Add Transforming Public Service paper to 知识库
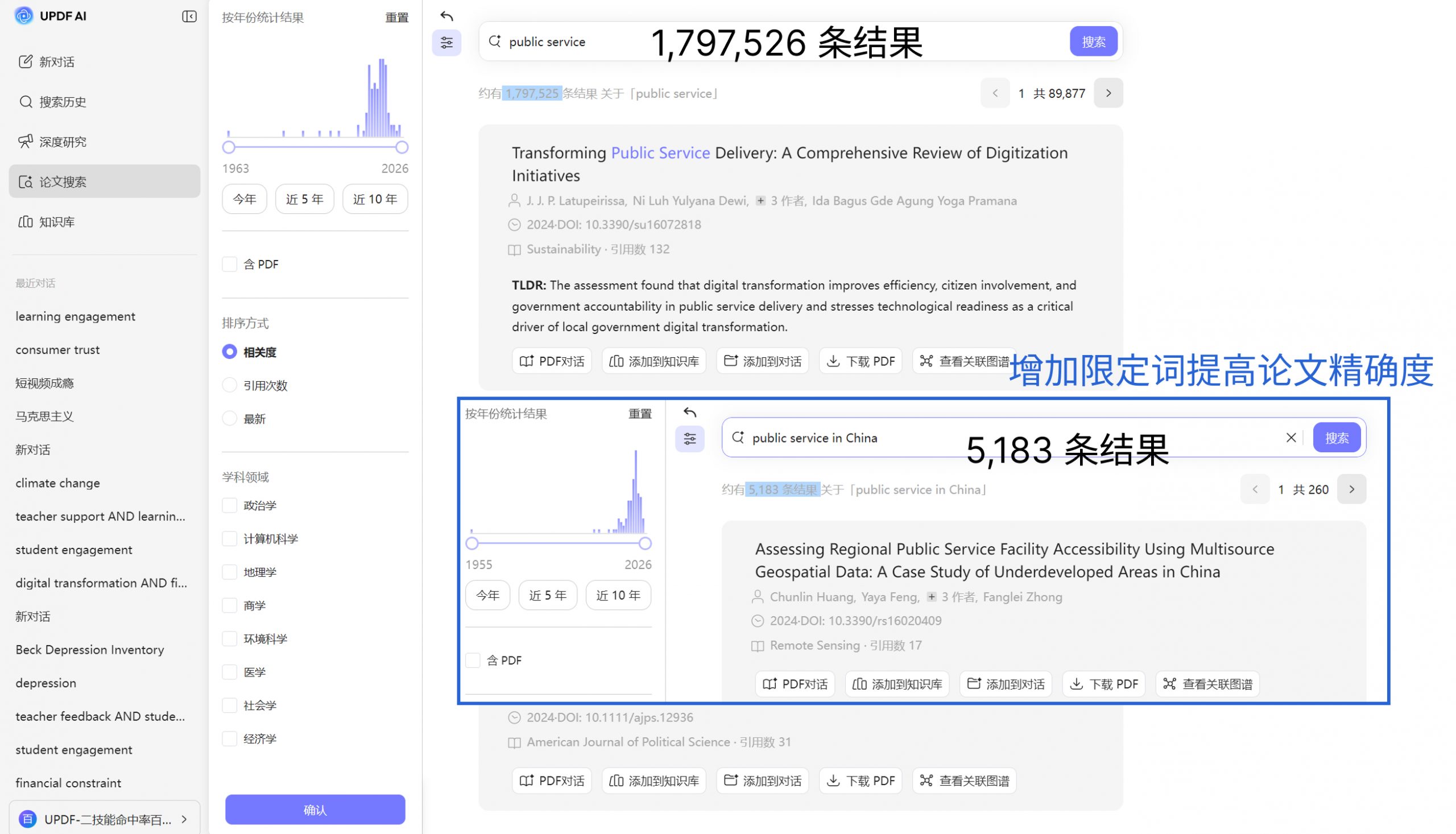The width and height of the screenshot is (1456, 834). (654, 361)
